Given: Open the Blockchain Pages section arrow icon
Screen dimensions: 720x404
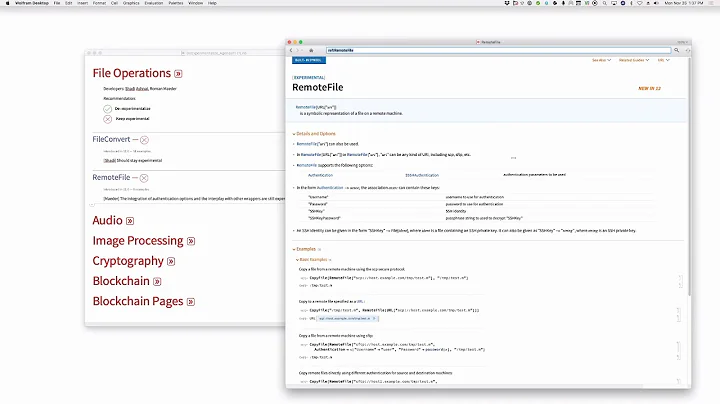Looking at the screenshot, I should point(191,302).
